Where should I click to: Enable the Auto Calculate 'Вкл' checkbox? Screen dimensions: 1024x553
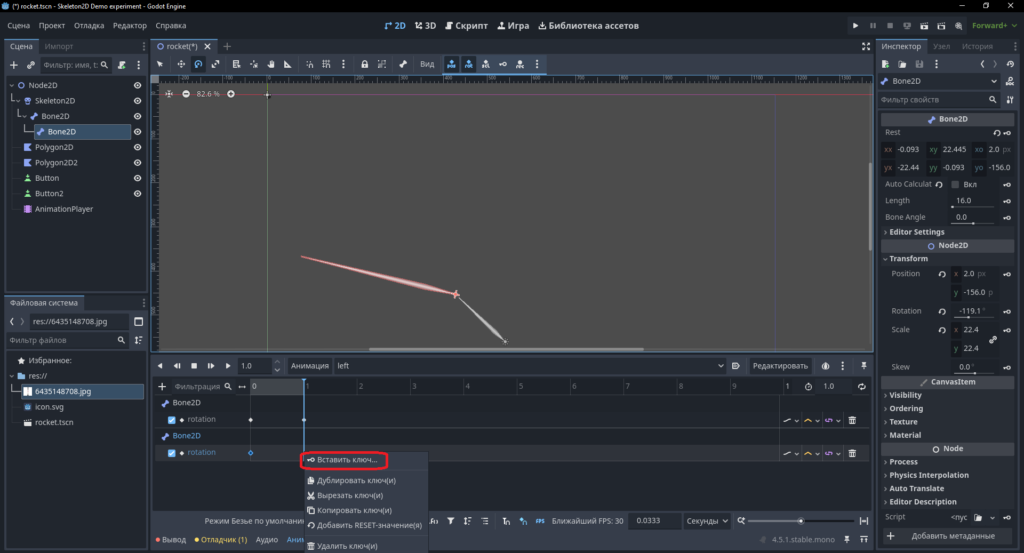[x=955, y=184]
